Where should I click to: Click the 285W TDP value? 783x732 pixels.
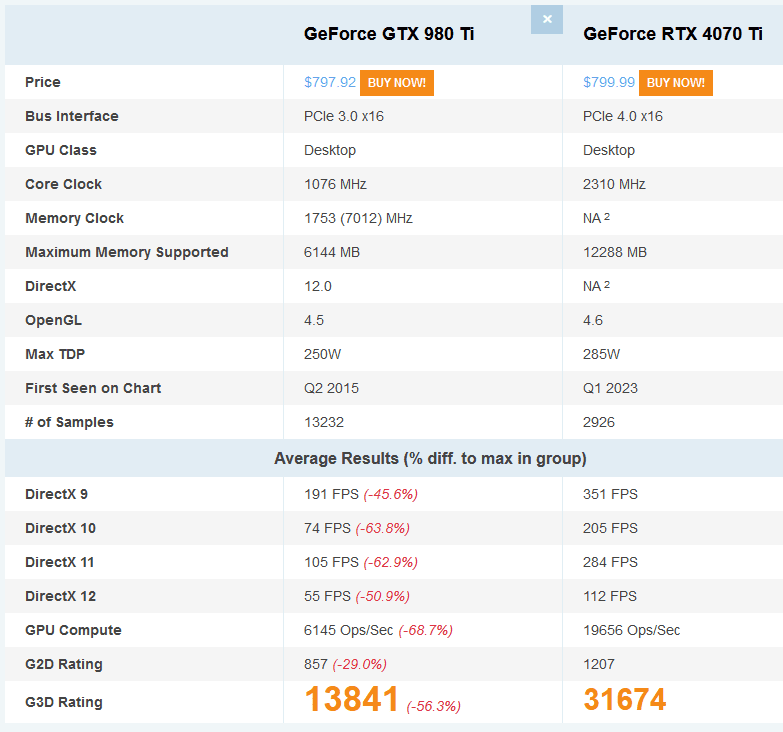tap(601, 354)
